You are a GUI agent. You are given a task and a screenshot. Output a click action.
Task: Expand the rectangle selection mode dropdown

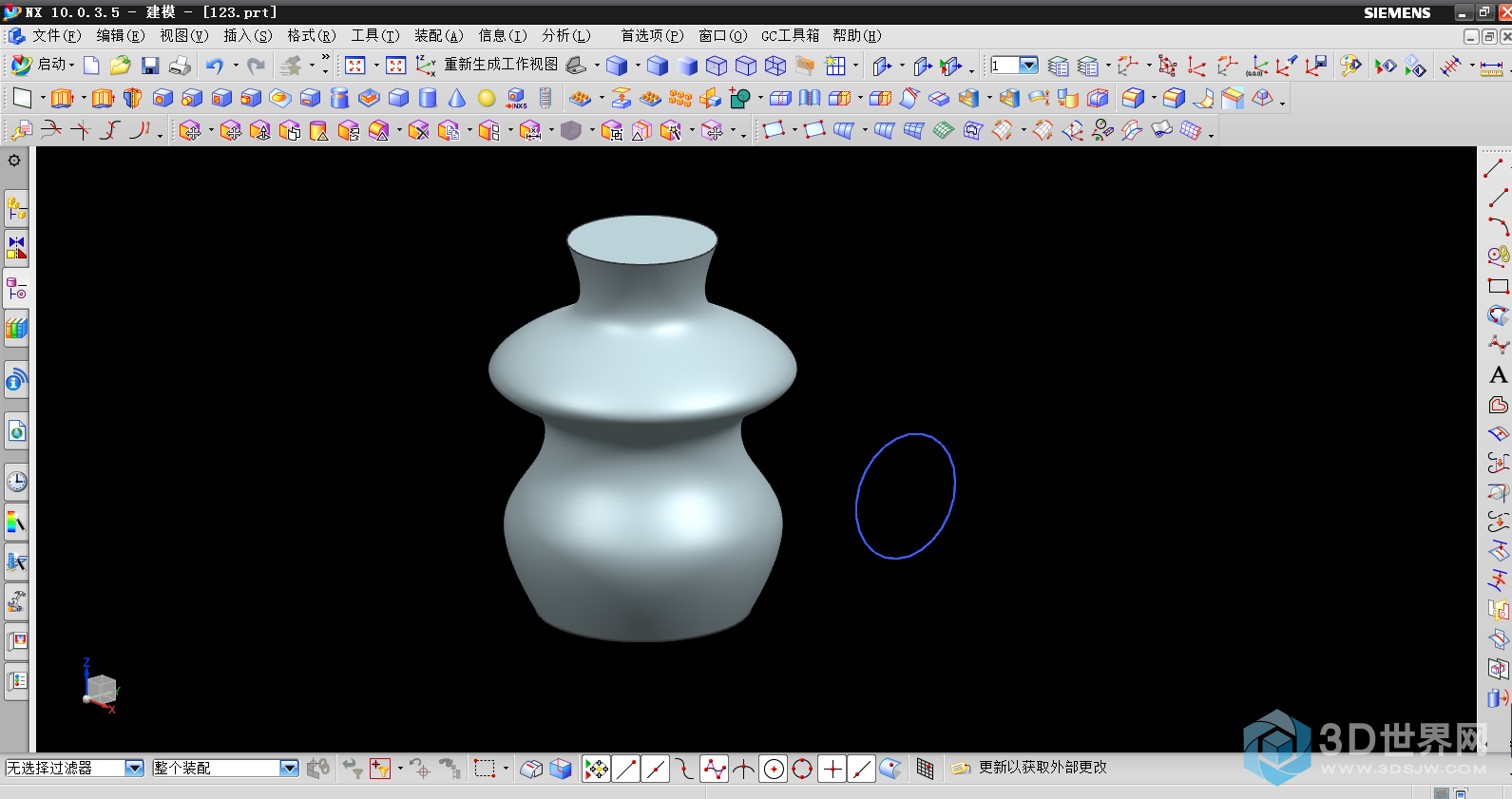506,769
